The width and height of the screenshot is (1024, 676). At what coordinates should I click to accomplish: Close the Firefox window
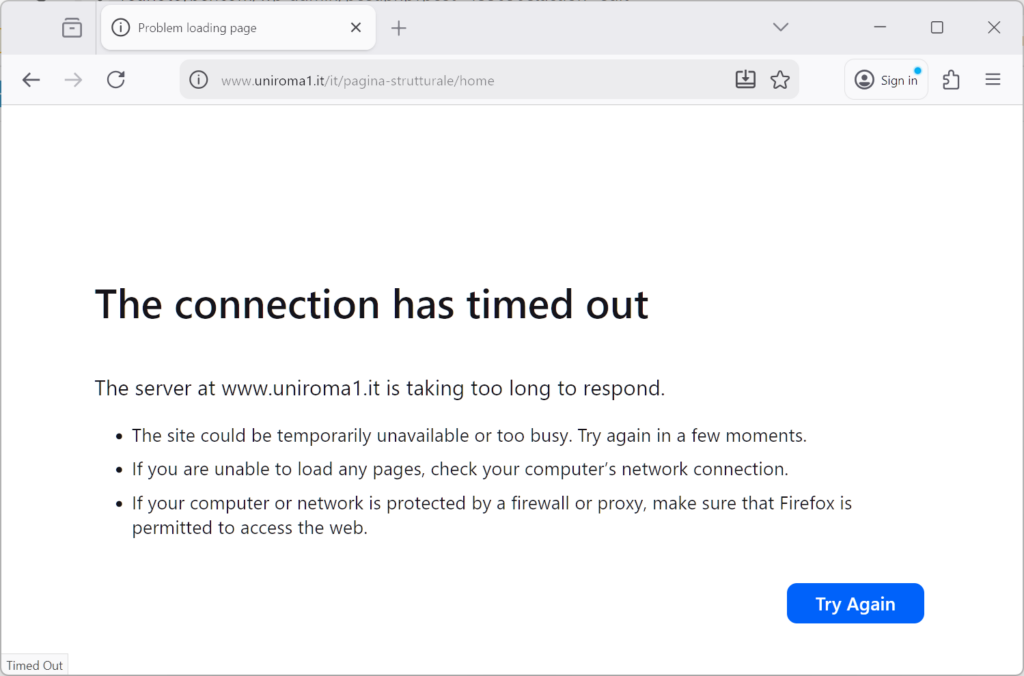click(994, 27)
